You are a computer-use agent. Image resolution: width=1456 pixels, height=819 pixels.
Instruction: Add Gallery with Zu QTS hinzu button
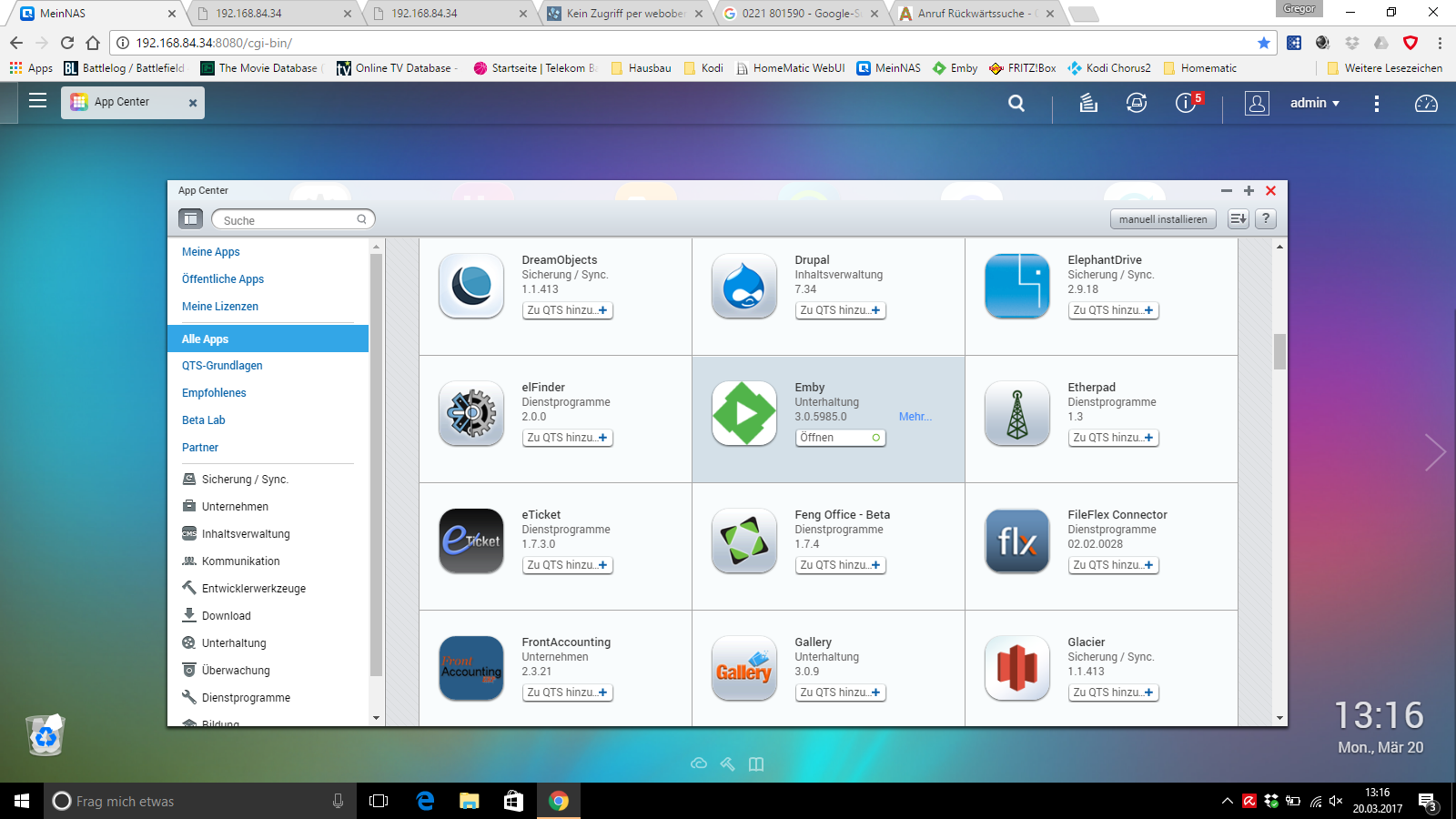(x=841, y=693)
